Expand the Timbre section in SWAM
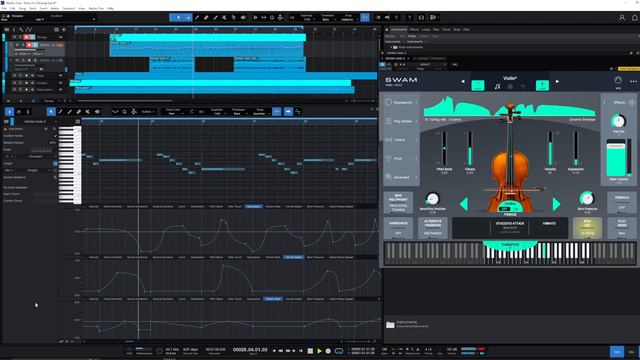The image size is (640, 360). 402,140
